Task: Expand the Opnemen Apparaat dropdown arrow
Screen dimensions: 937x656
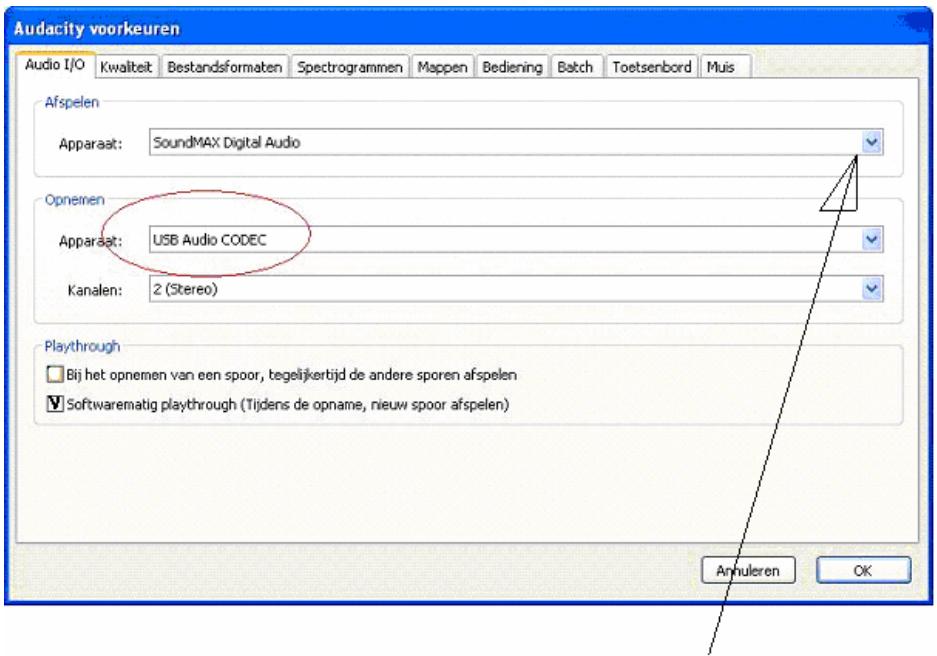Action: [x=872, y=240]
